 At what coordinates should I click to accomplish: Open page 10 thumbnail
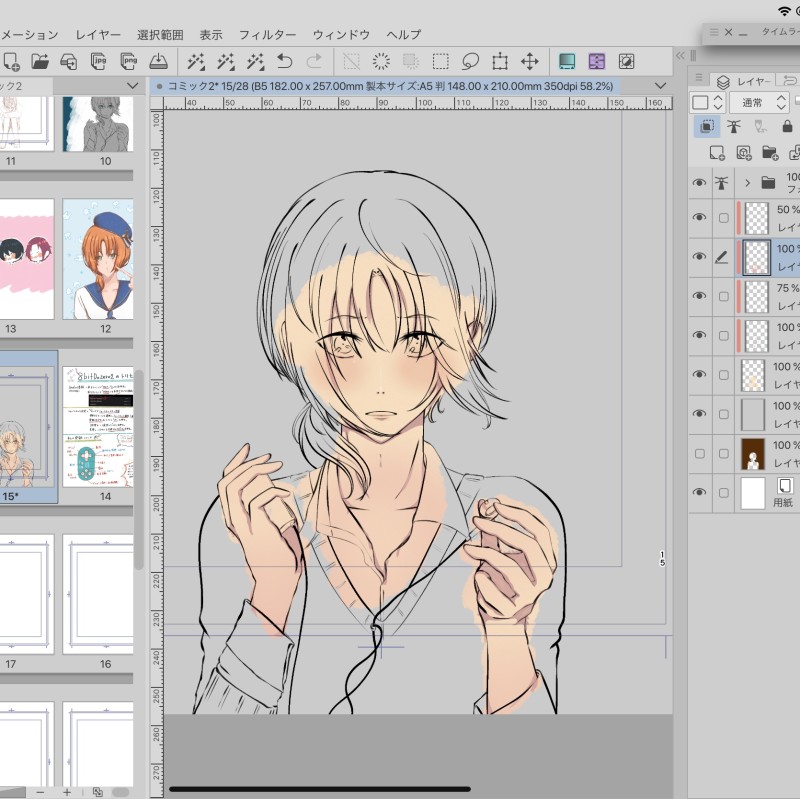98,124
